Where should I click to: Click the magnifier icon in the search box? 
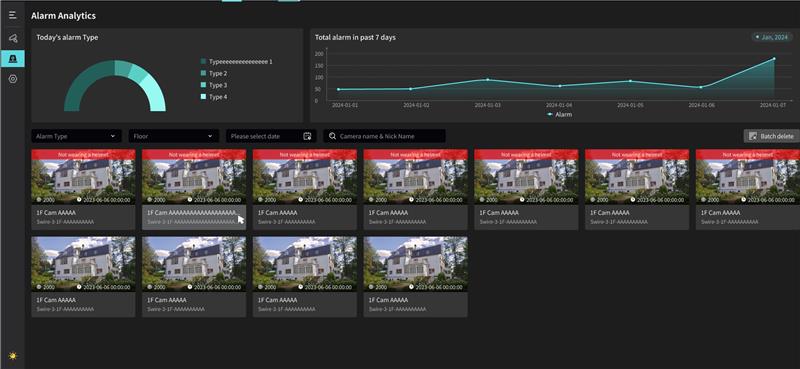click(x=332, y=136)
